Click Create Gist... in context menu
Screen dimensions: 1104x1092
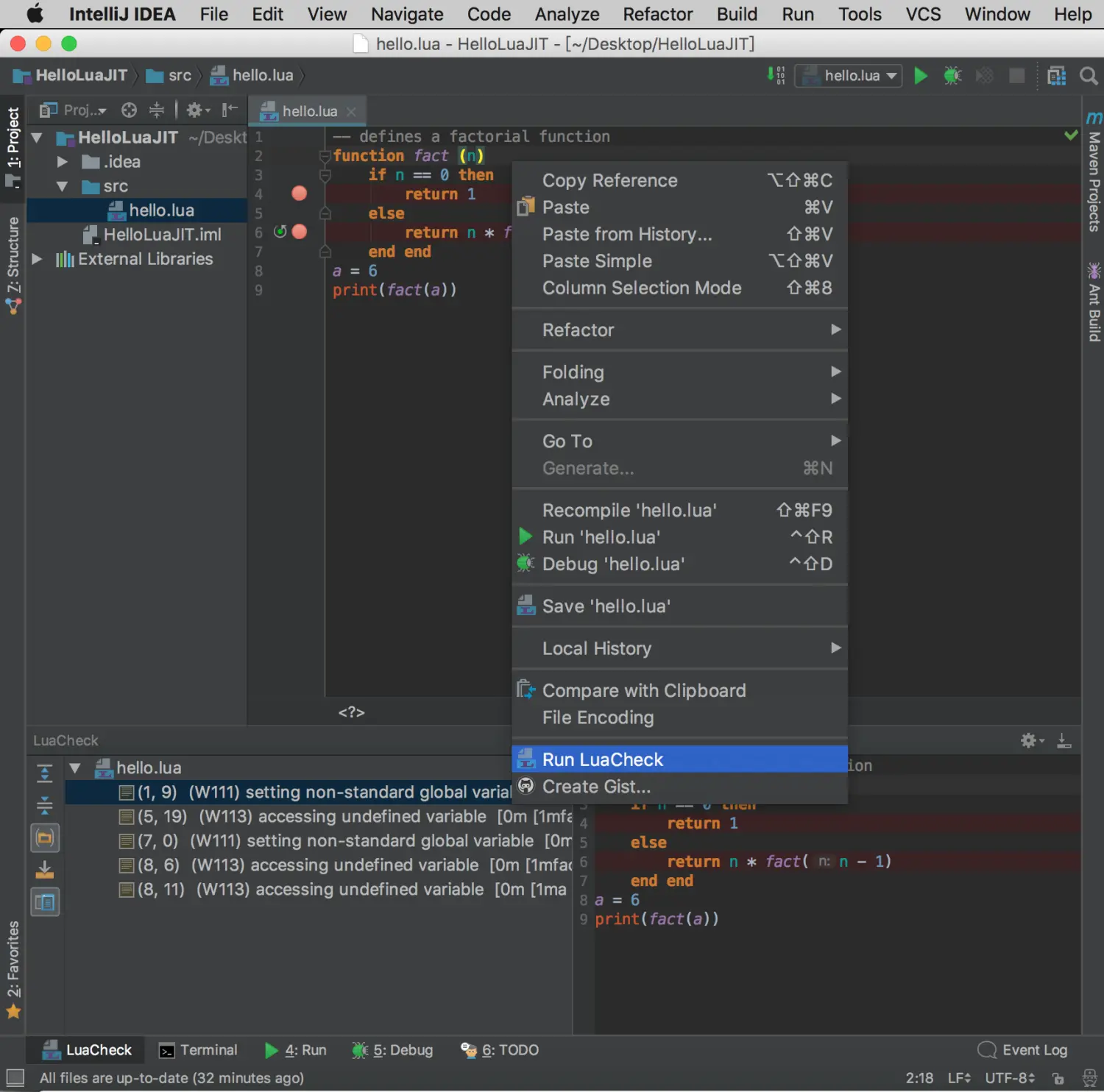[679, 787]
